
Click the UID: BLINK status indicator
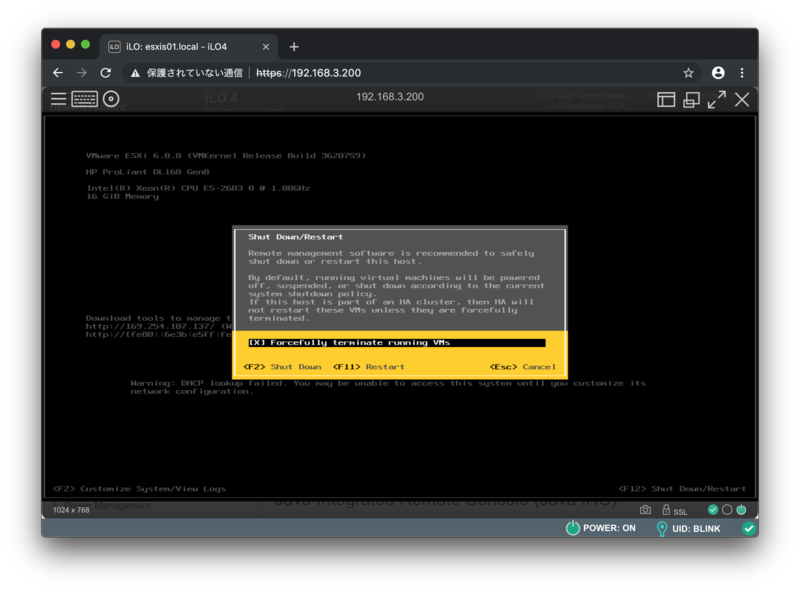tap(689, 528)
